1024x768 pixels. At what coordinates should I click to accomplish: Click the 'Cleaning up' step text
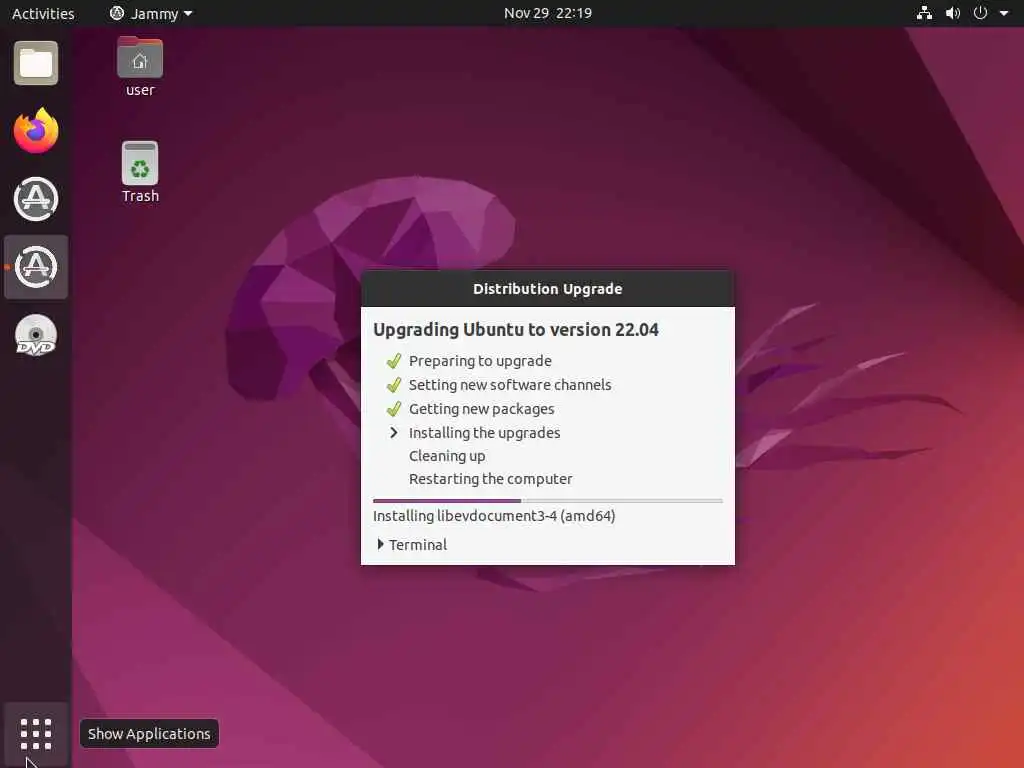pyautogui.click(x=447, y=456)
